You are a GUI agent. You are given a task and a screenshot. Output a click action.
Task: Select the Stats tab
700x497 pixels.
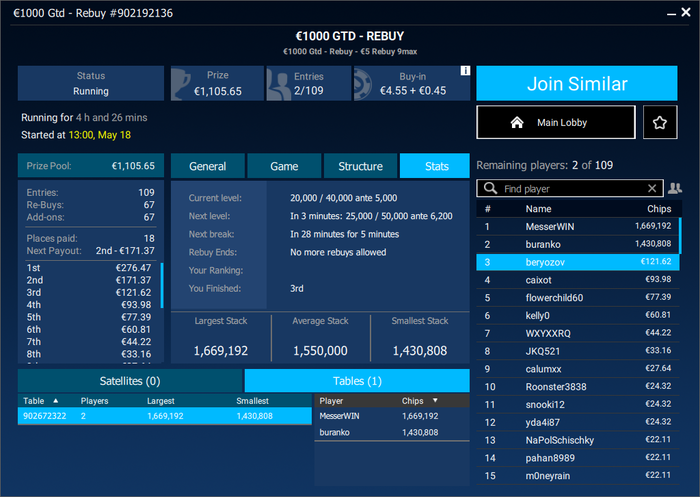[x=436, y=166]
